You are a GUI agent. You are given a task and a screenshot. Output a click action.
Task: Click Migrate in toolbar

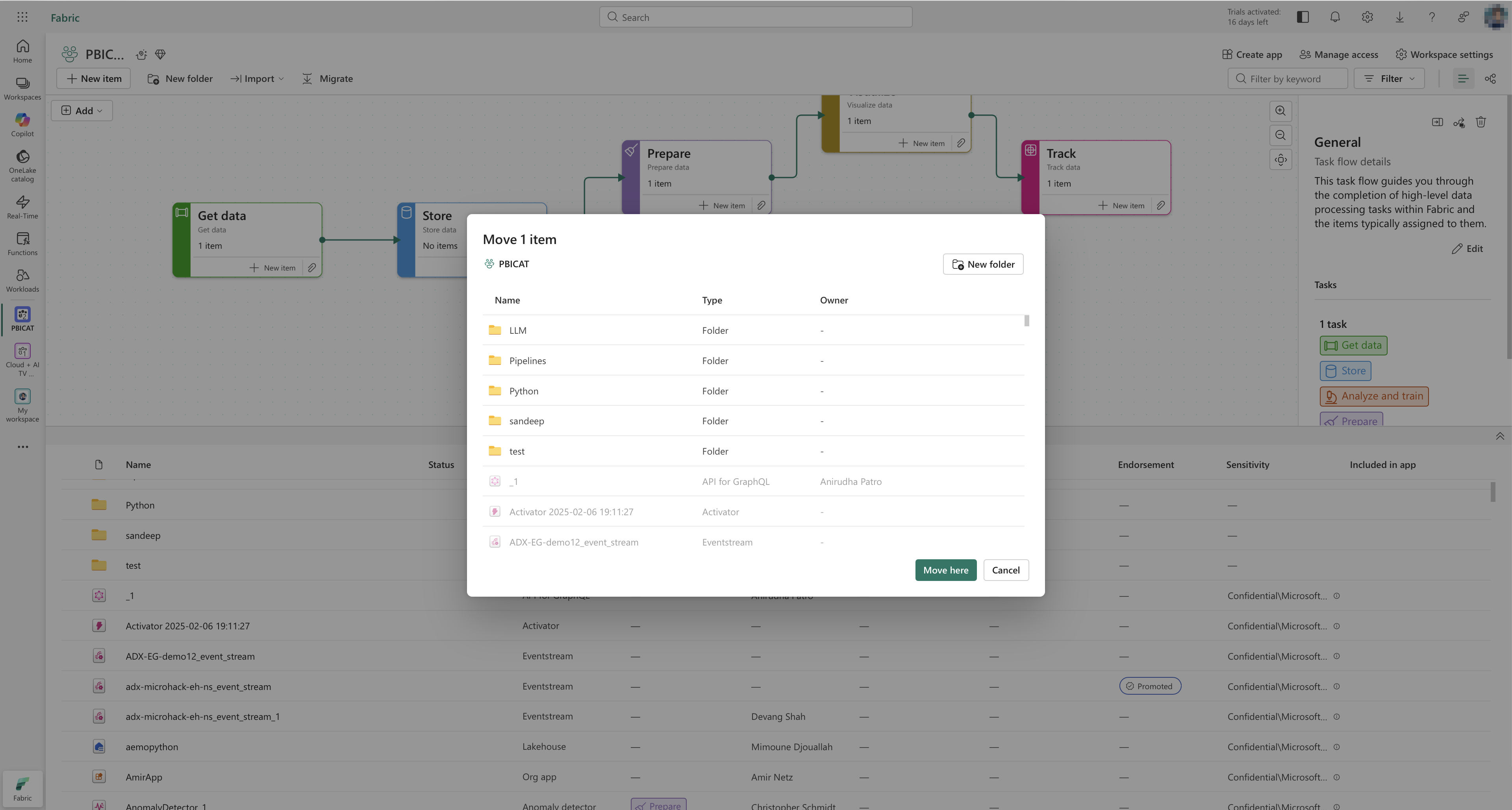click(328, 79)
